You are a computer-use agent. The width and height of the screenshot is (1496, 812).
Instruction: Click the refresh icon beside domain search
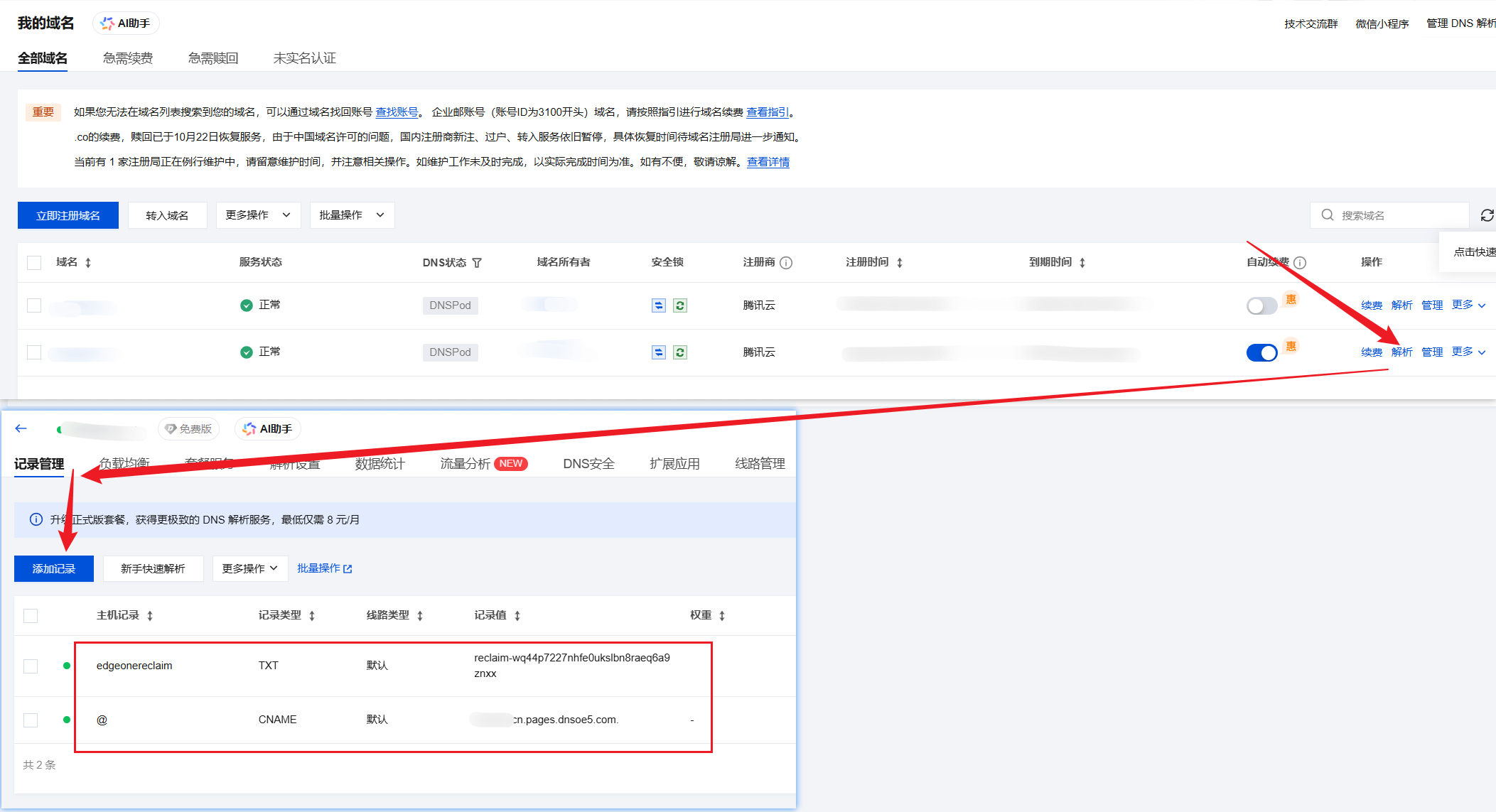pos(1487,215)
